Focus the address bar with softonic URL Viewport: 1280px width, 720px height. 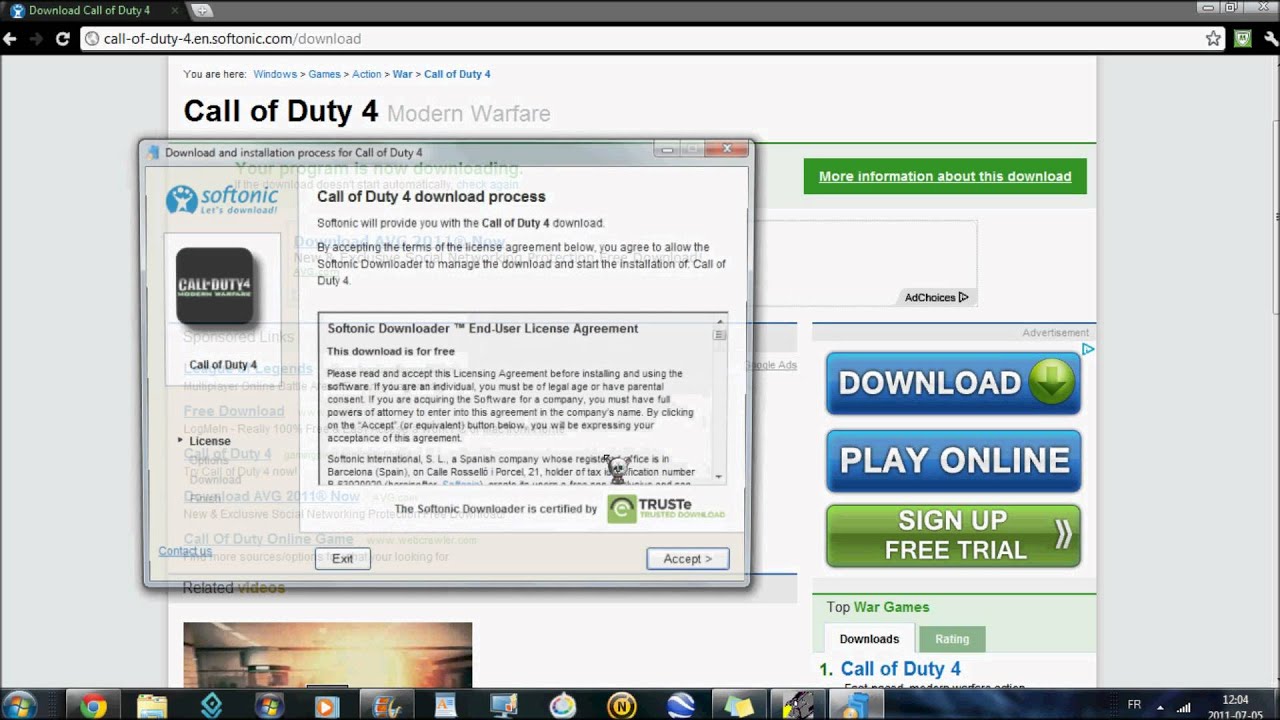pos(640,39)
